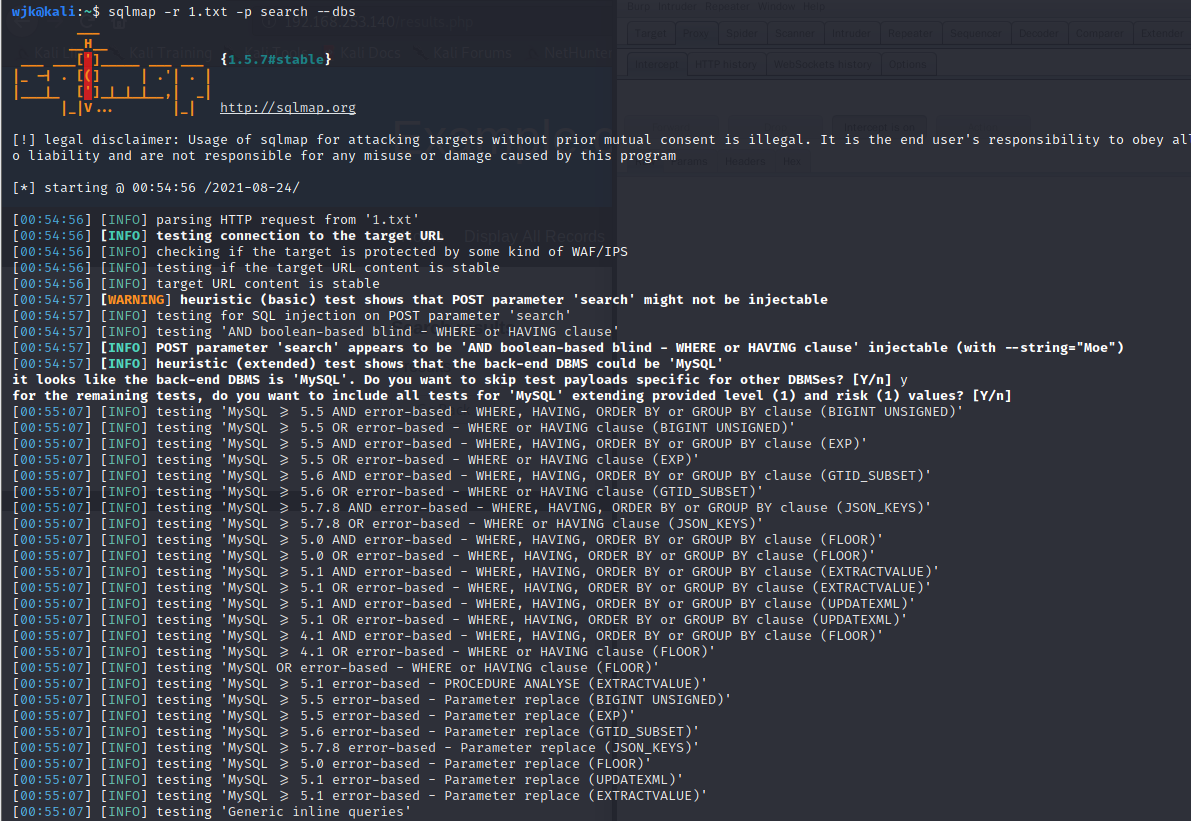Open NetHunter bookmark in background browser
Viewport: 1191px width, 821px height.
pos(578,52)
